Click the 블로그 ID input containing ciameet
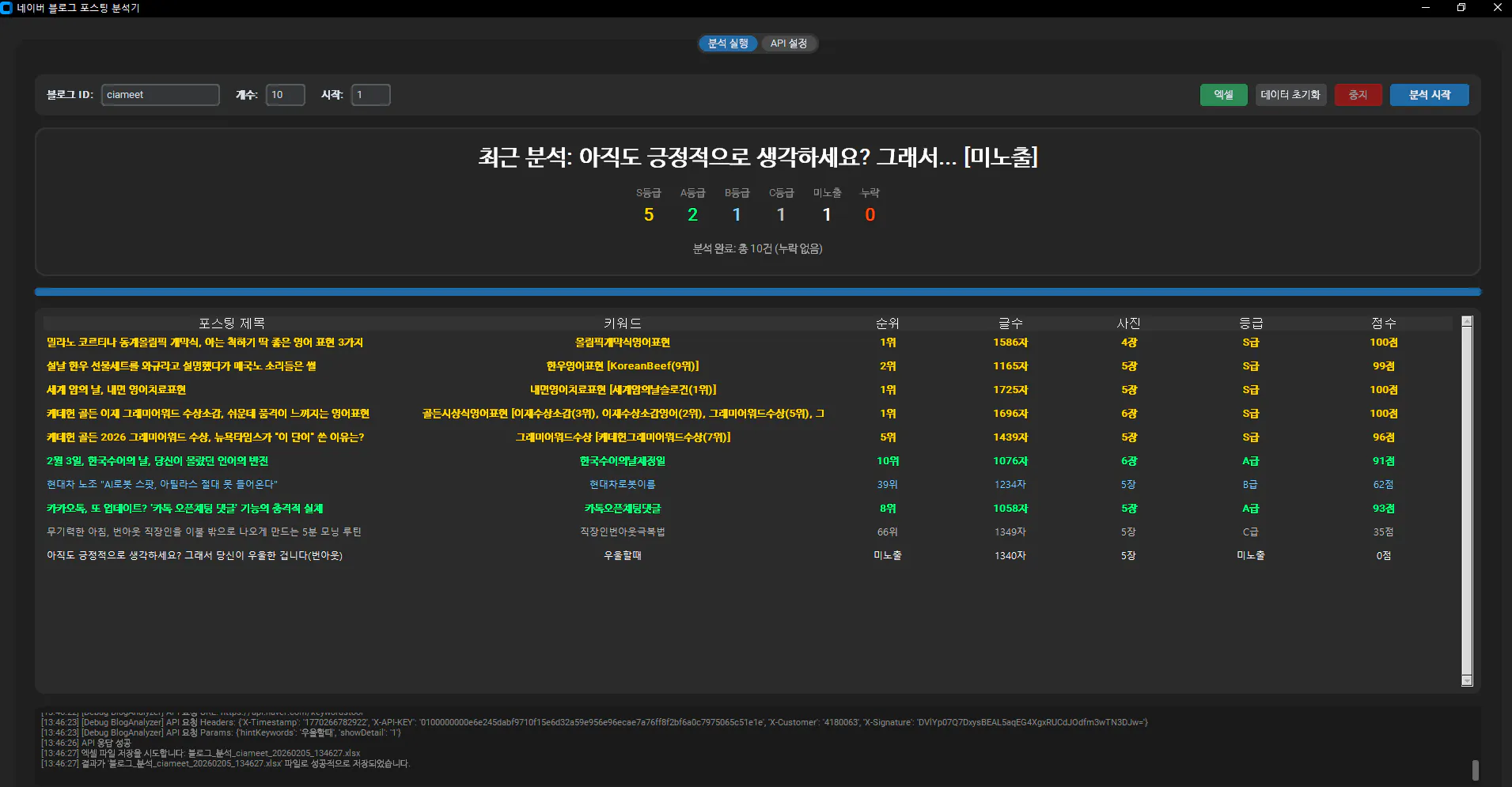 (x=160, y=94)
